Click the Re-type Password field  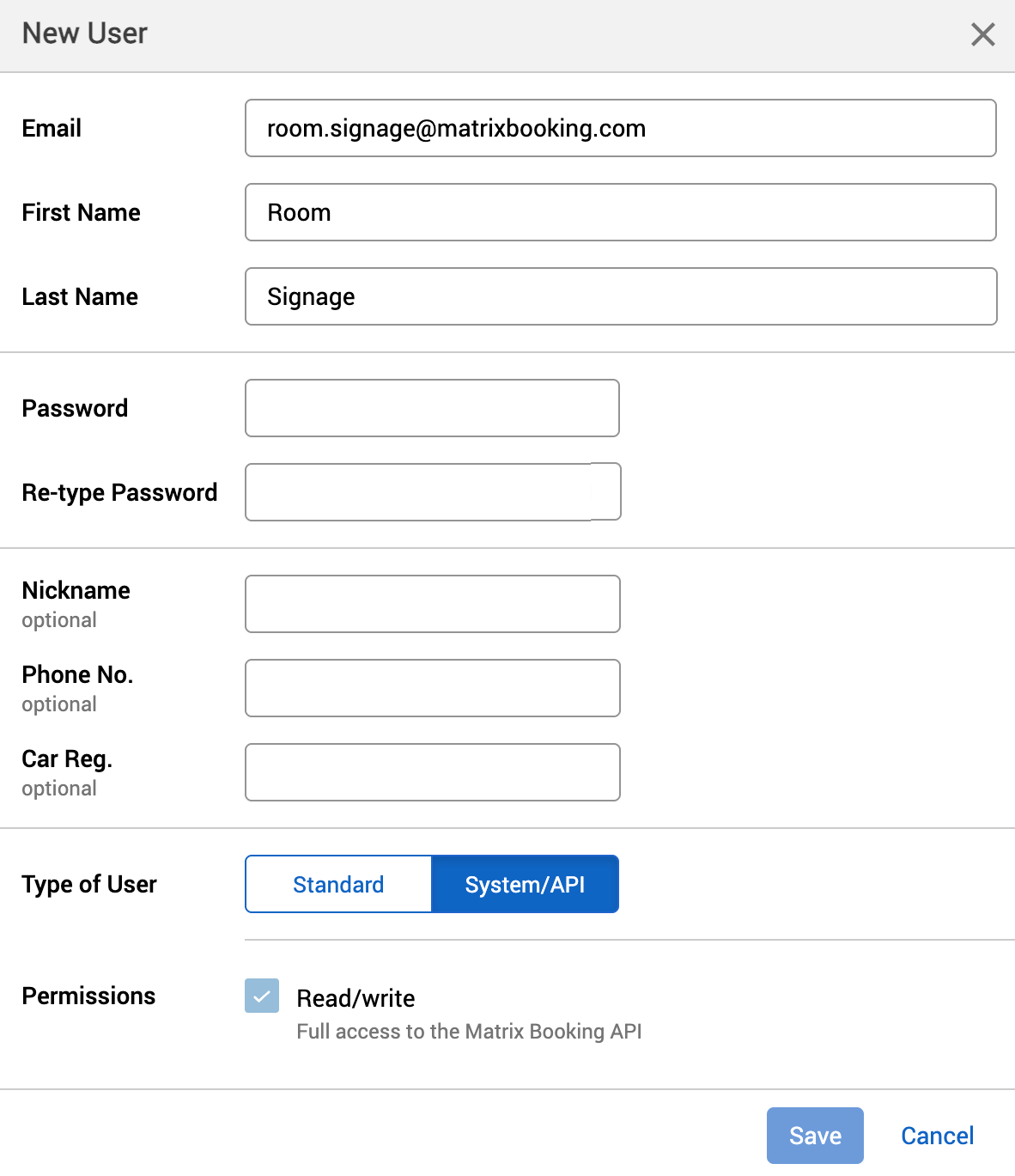coord(432,491)
